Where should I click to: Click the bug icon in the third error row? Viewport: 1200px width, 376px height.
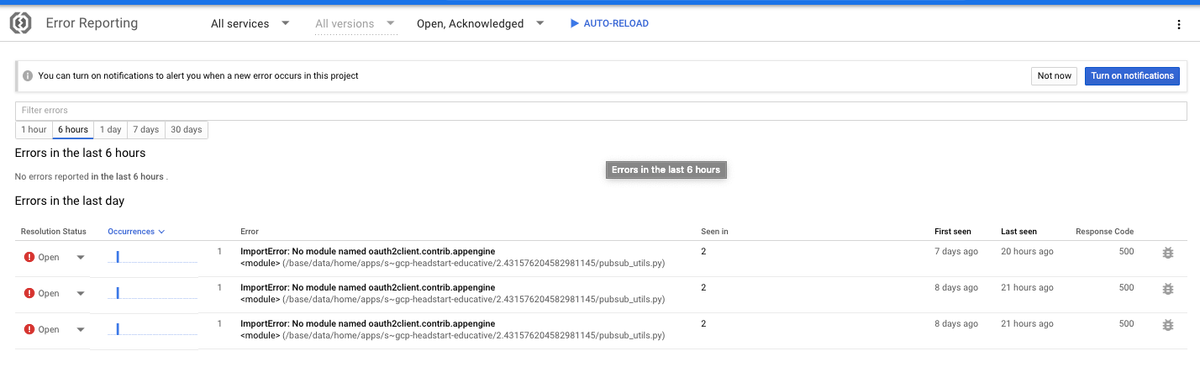tap(1167, 325)
